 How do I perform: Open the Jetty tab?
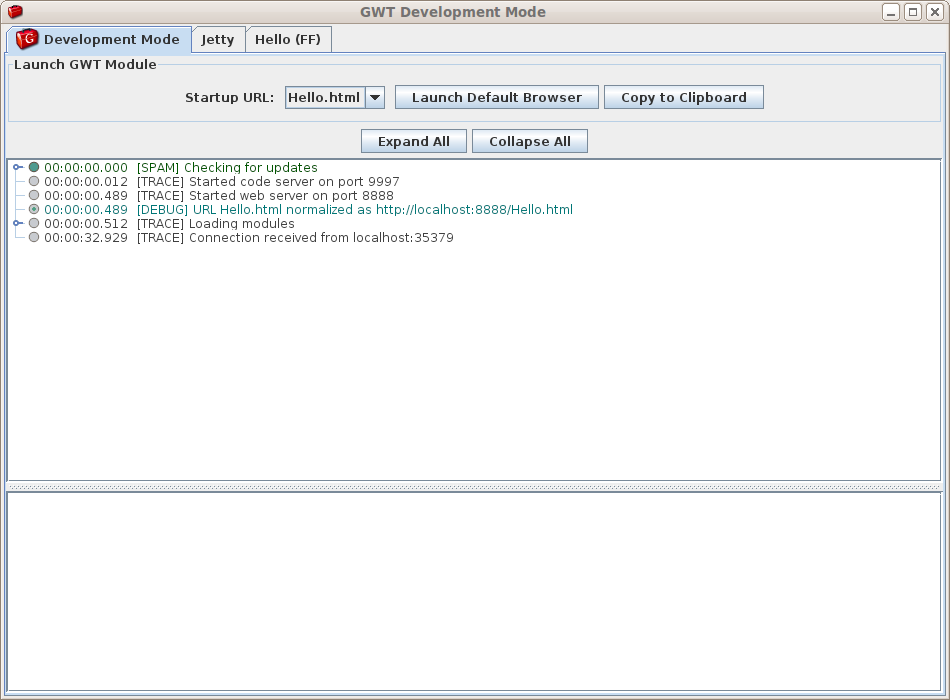click(218, 40)
